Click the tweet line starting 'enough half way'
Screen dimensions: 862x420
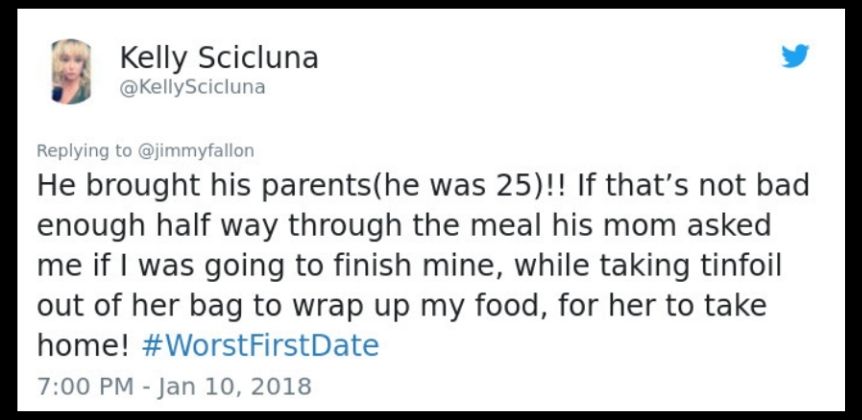point(404,226)
